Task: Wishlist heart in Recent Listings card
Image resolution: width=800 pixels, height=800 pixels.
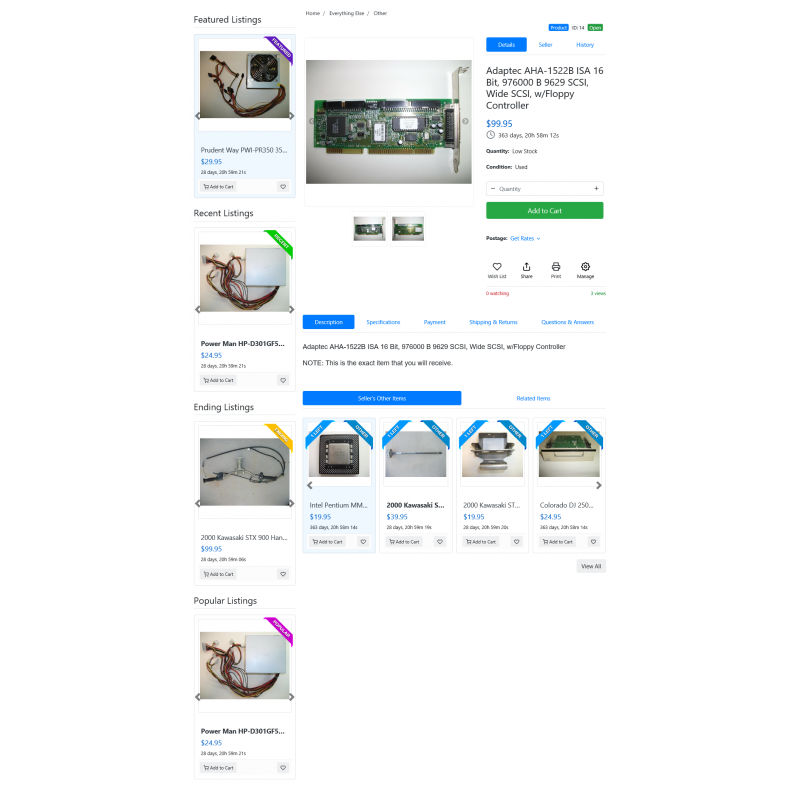Action: pos(283,380)
